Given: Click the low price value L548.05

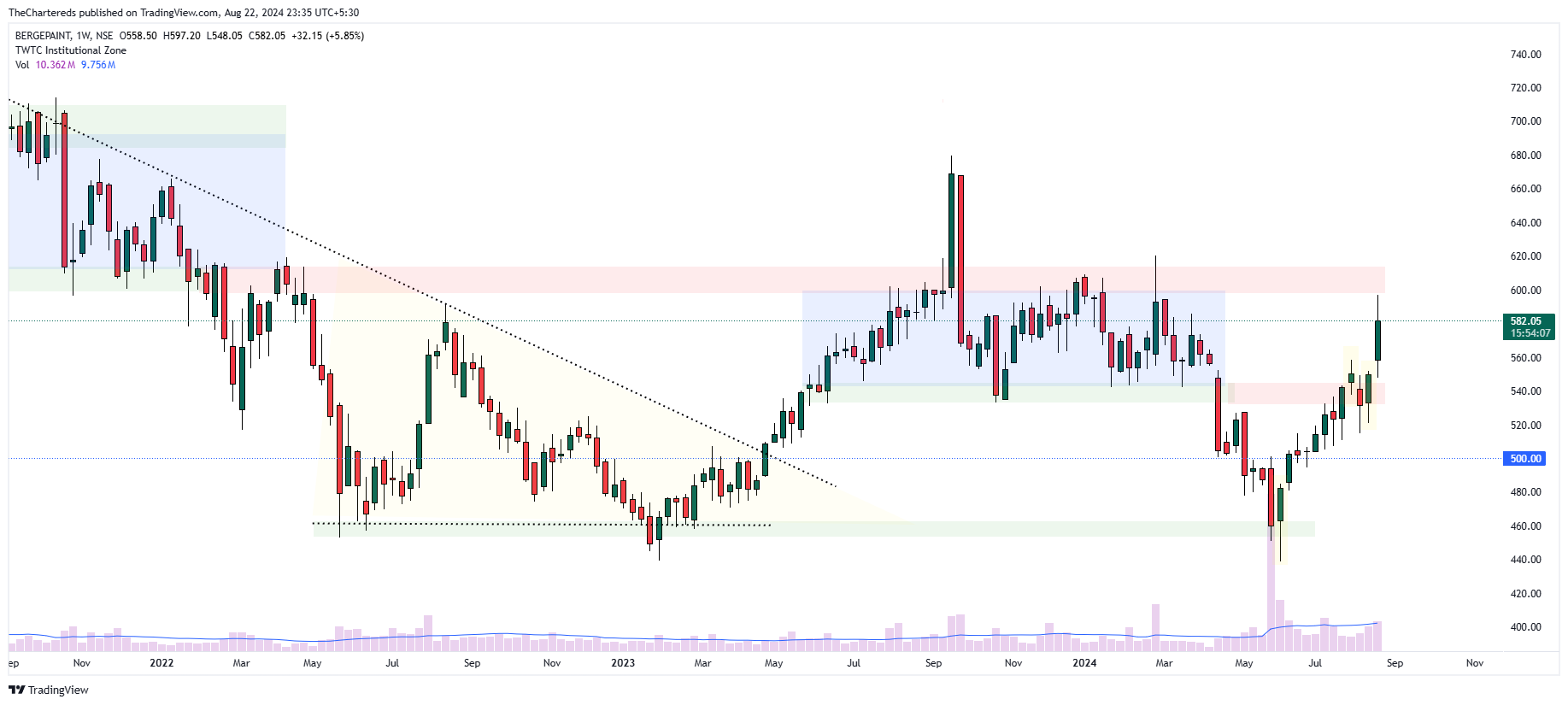Looking at the screenshot, I should tap(225, 36).
